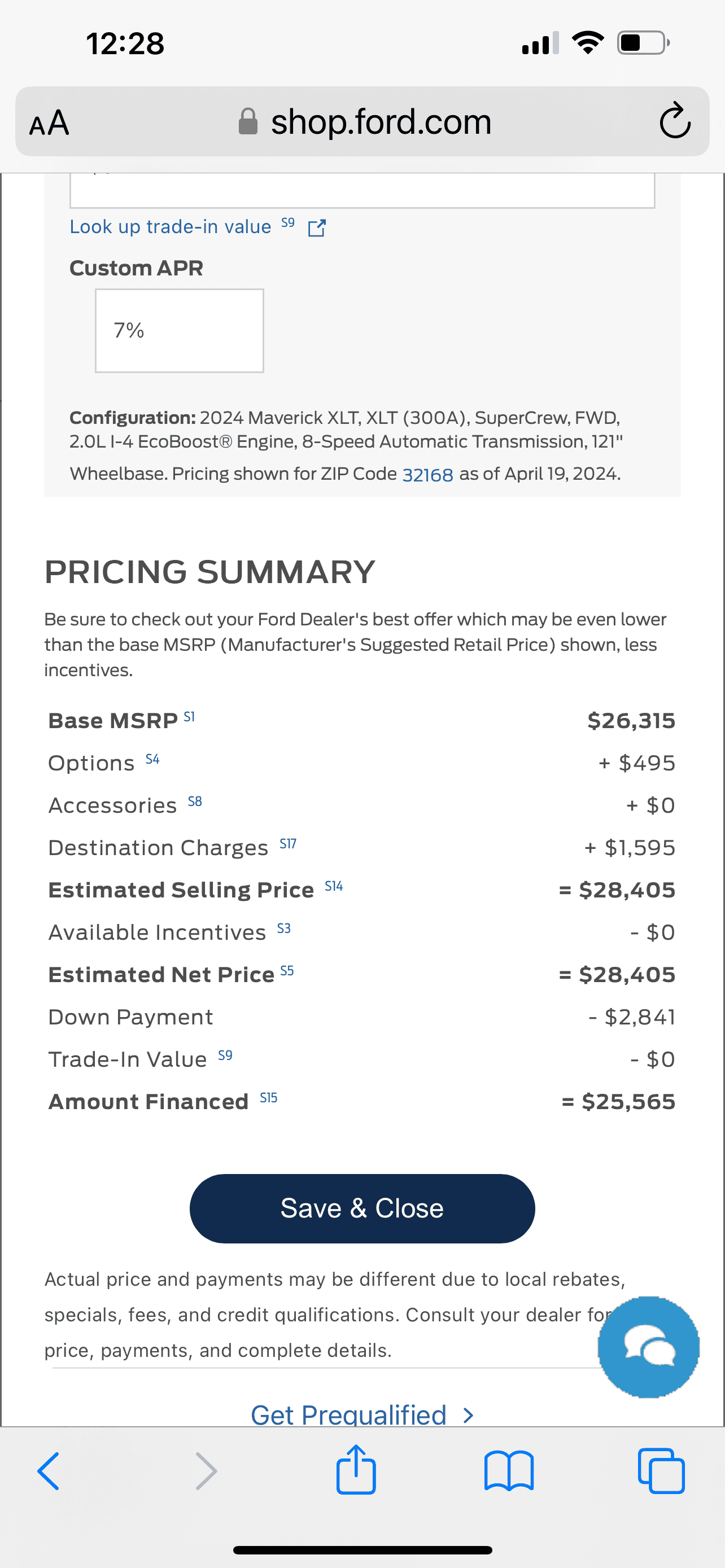Focus the Custom APR 7% field
The image size is (725, 1568).
tap(180, 331)
